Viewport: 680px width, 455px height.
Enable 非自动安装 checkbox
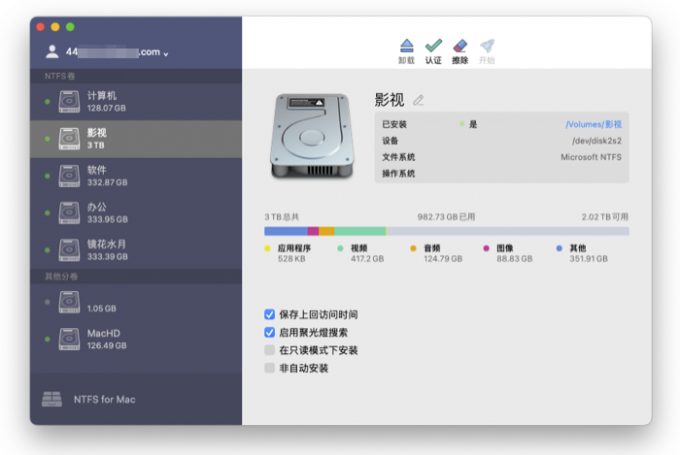(x=269, y=368)
